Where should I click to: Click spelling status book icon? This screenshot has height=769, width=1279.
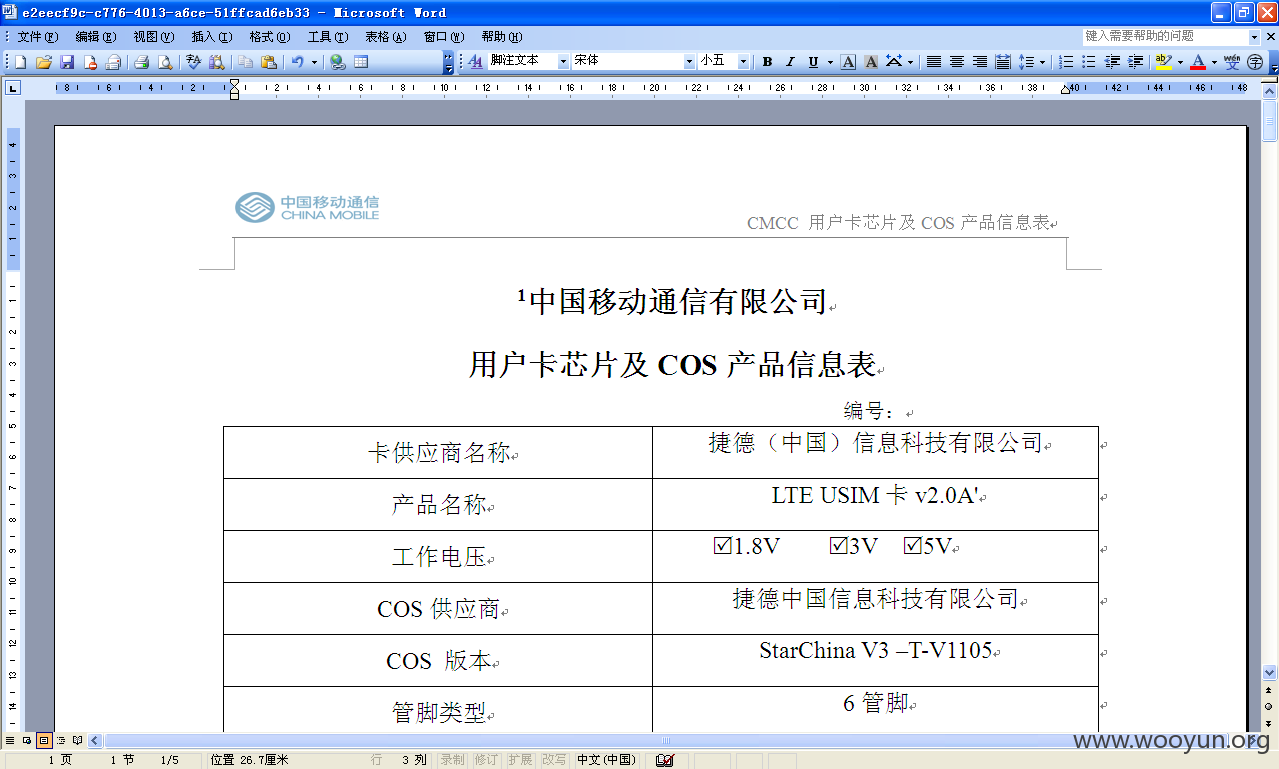point(665,760)
